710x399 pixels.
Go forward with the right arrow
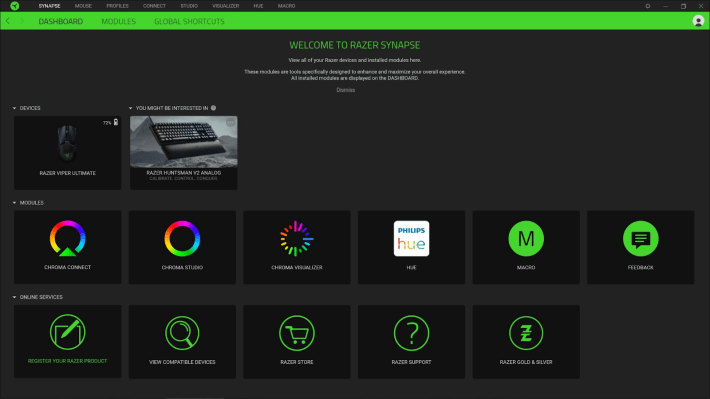pos(21,21)
